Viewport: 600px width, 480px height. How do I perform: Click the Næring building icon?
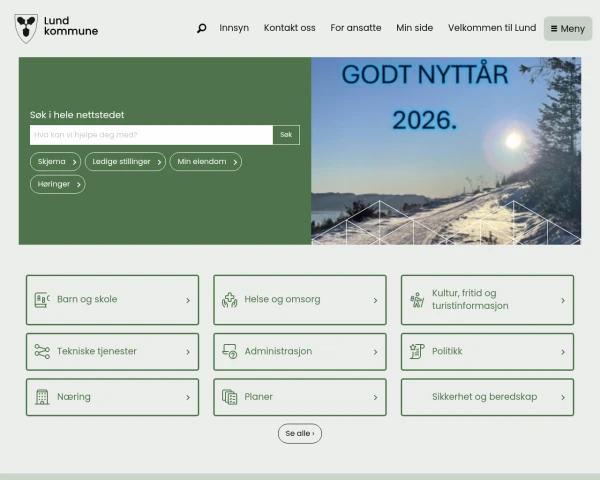click(x=42, y=397)
